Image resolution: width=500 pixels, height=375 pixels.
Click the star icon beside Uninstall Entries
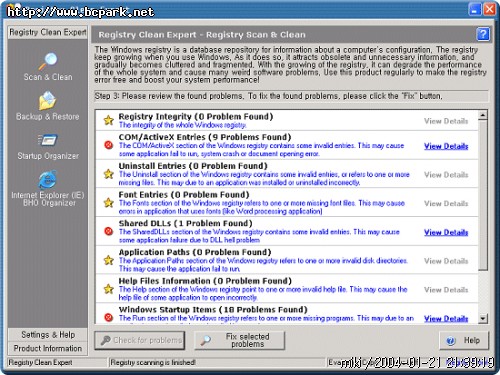pyautogui.click(x=109, y=174)
